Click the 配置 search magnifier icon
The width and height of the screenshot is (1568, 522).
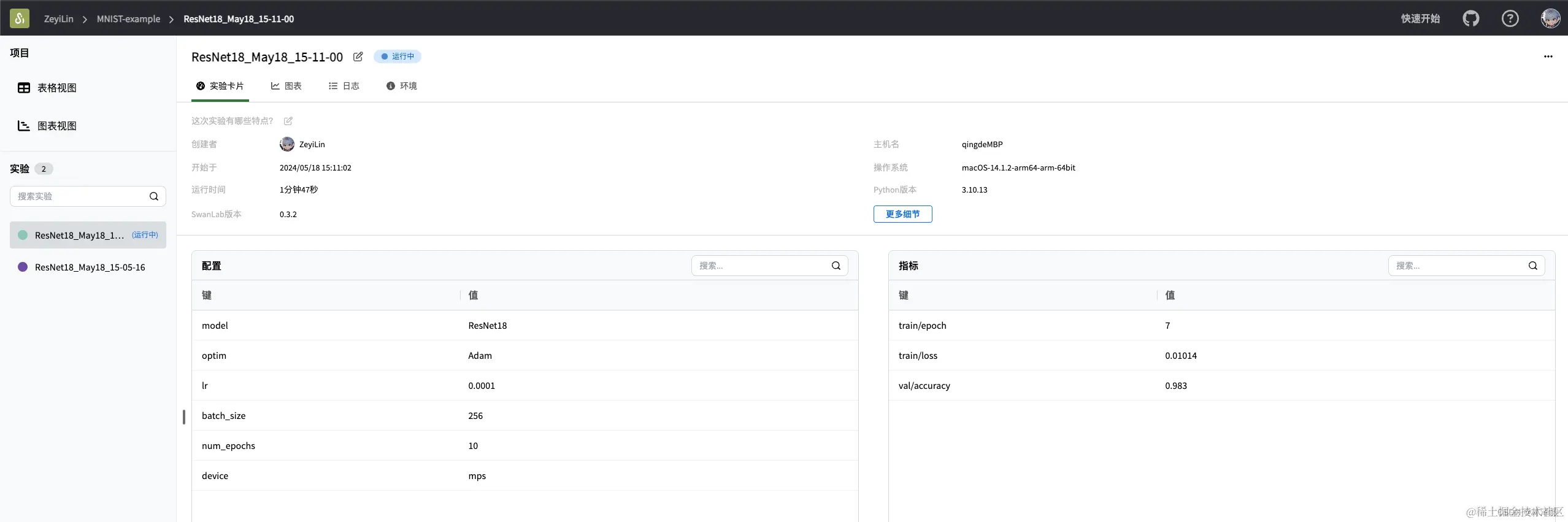pyautogui.click(x=836, y=266)
